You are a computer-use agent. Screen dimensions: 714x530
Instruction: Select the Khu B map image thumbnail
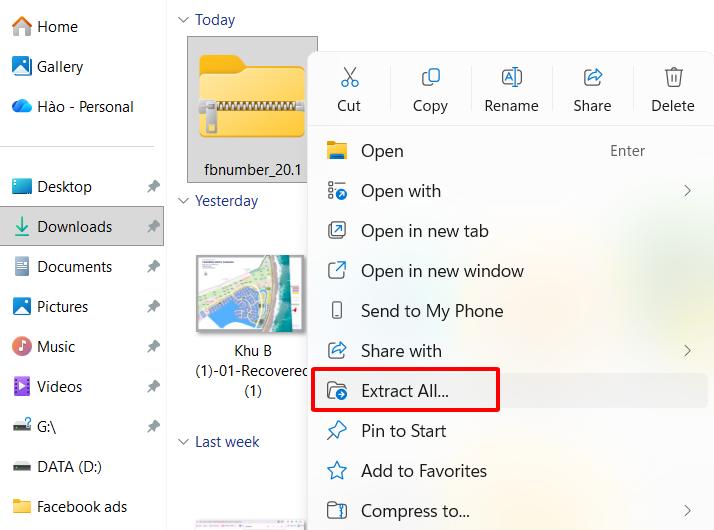click(x=250, y=294)
